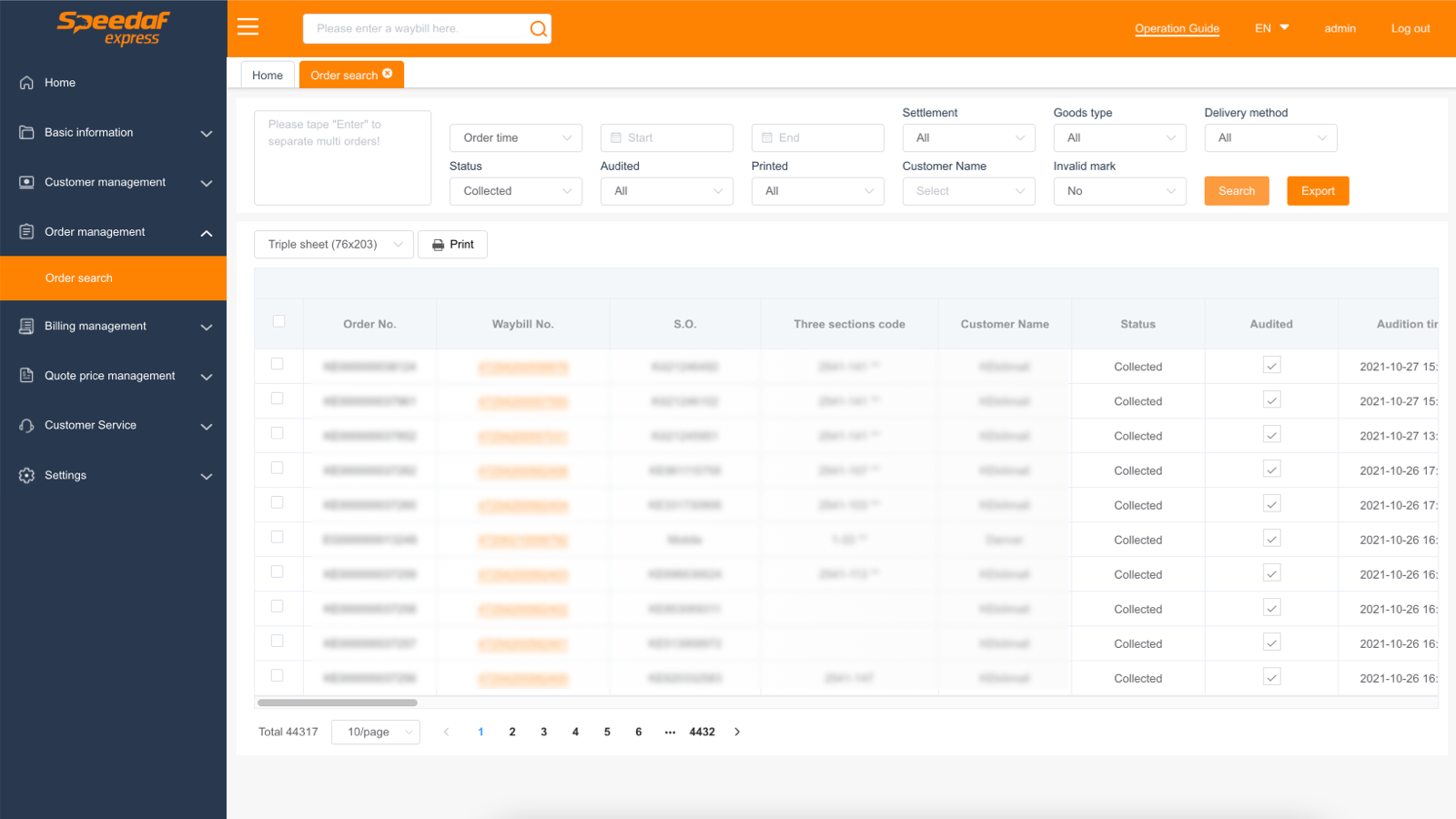The width and height of the screenshot is (1456, 819).
Task: Open the Audited filter dropdown
Action: (x=667, y=191)
